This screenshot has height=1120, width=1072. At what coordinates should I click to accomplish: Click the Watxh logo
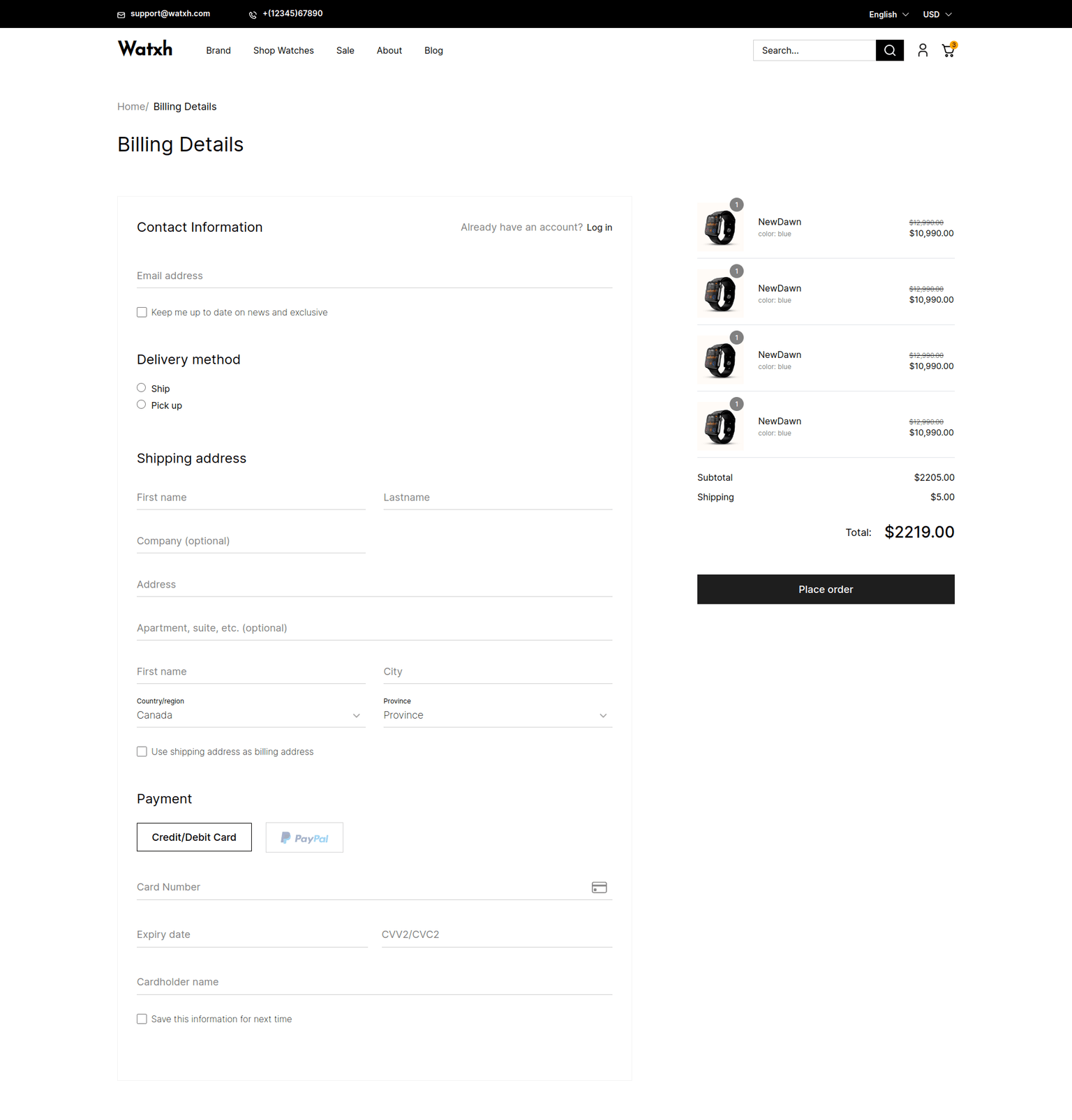click(x=145, y=49)
